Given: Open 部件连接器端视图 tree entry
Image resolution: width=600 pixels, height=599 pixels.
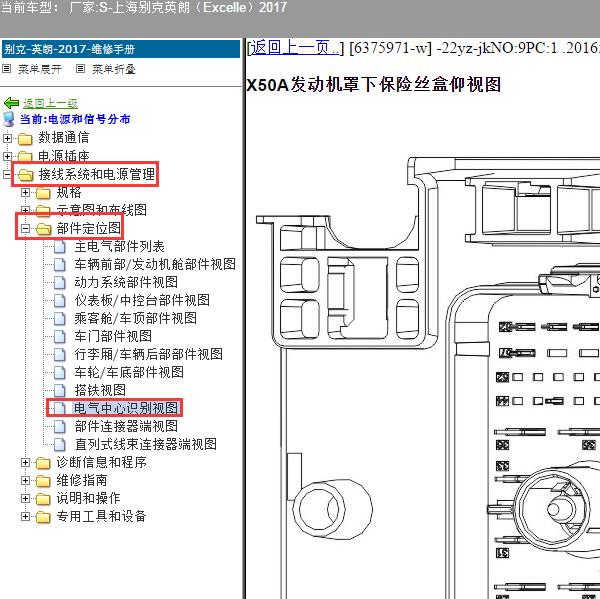Looking at the screenshot, I should click(126, 426).
